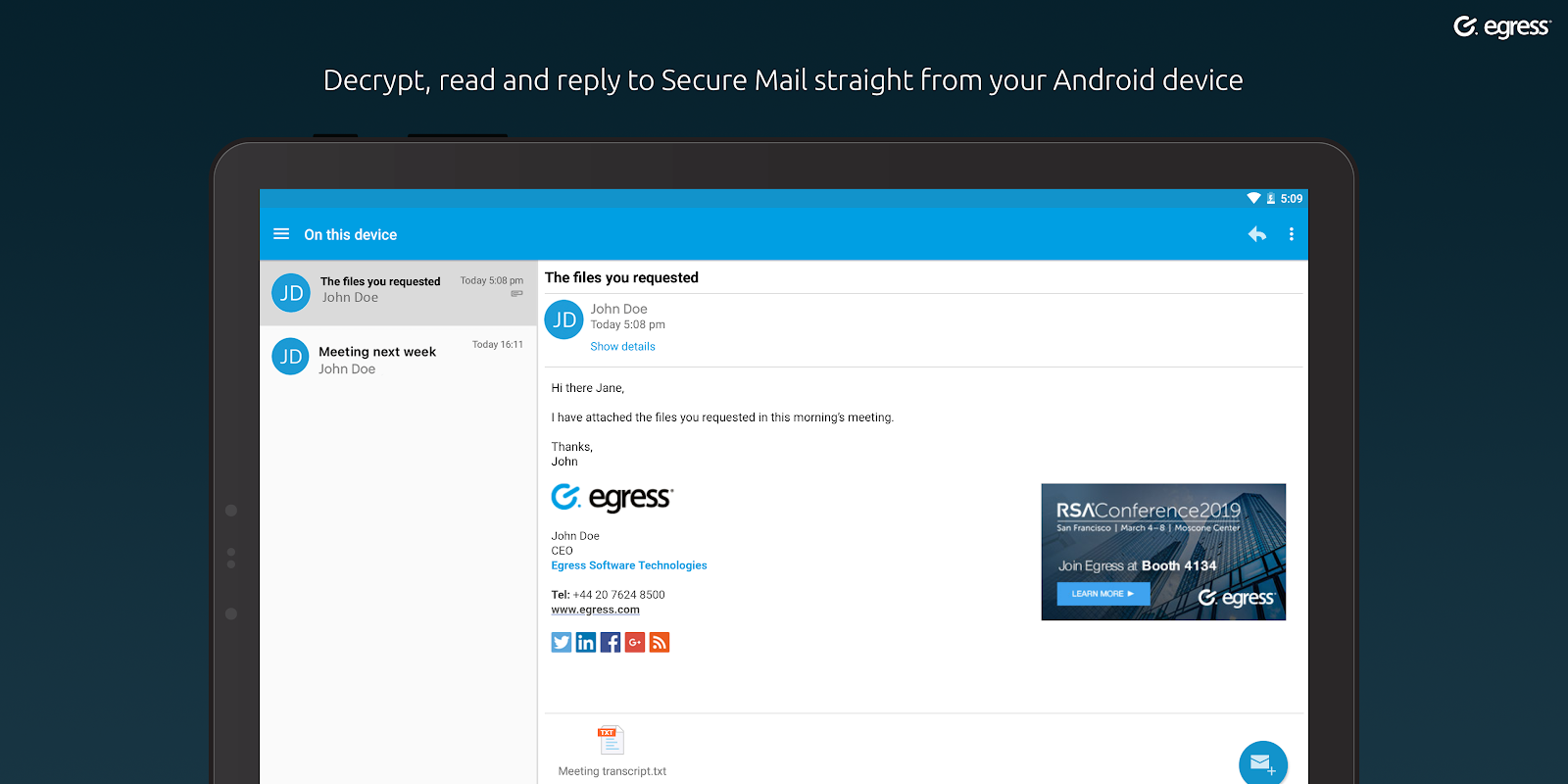This screenshot has height=784, width=1568.
Task: Open the Meeting transcript.txt attachment
Action: pos(612,751)
